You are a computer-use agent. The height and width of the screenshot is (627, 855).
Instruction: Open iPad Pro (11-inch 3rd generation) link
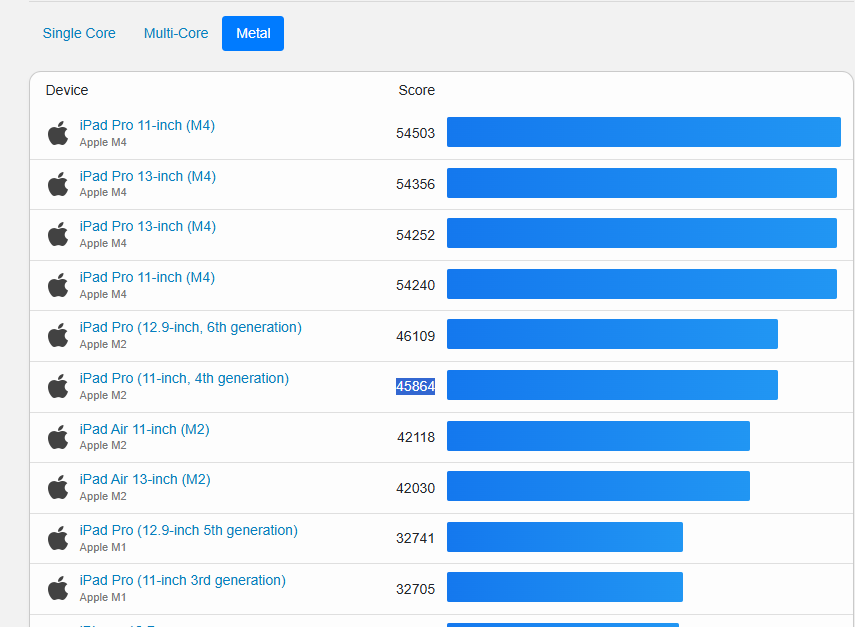pyautogui.click(x=183, y=581)
